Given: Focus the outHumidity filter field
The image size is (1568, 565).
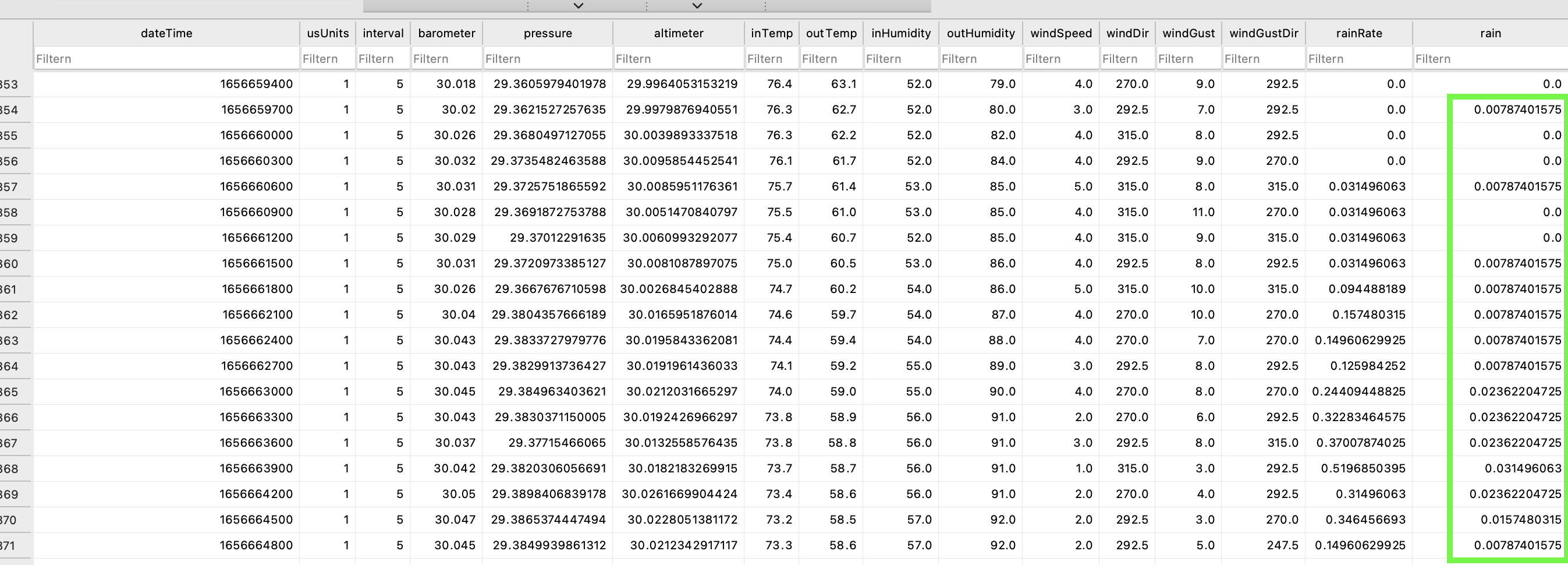Looking at the screenshot, I should tap(981, 58).
